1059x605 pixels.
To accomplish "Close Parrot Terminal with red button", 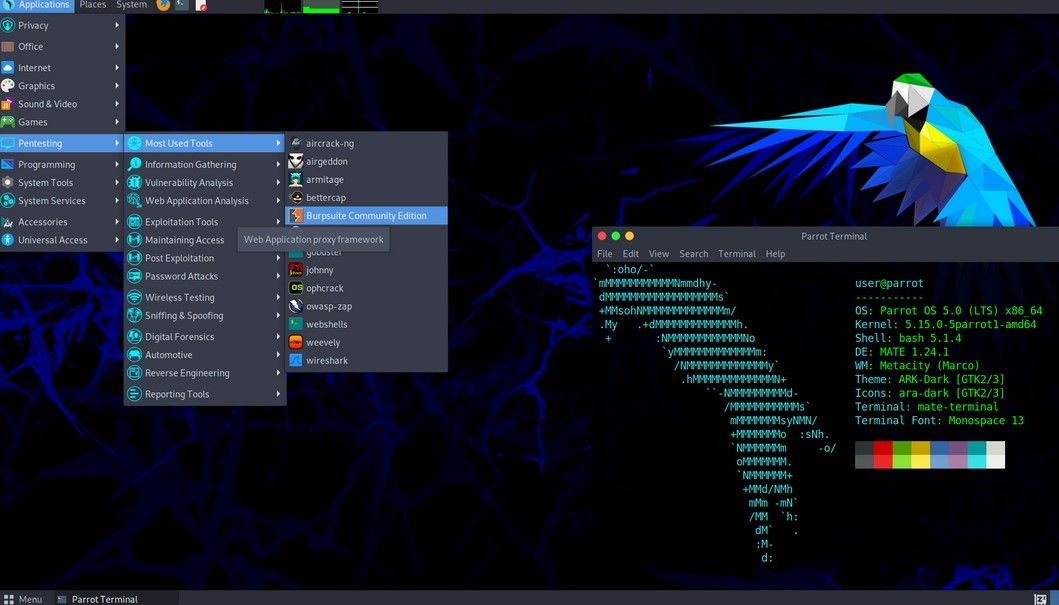I will click(602, 236).
